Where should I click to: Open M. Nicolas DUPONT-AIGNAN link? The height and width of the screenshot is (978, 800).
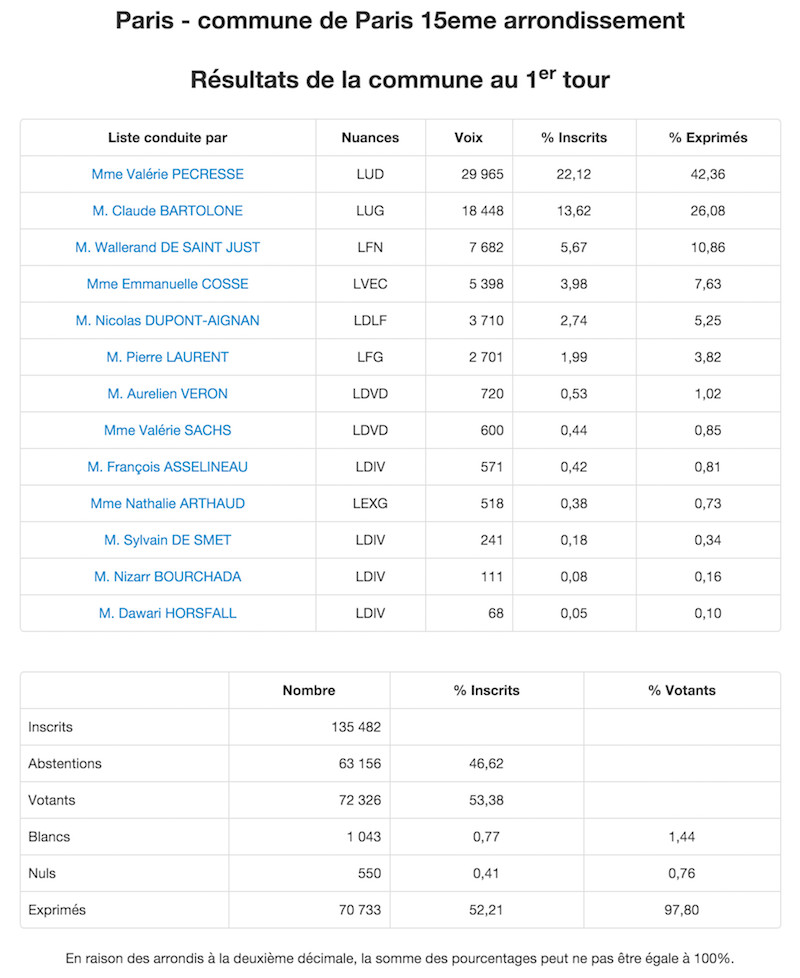168,321
